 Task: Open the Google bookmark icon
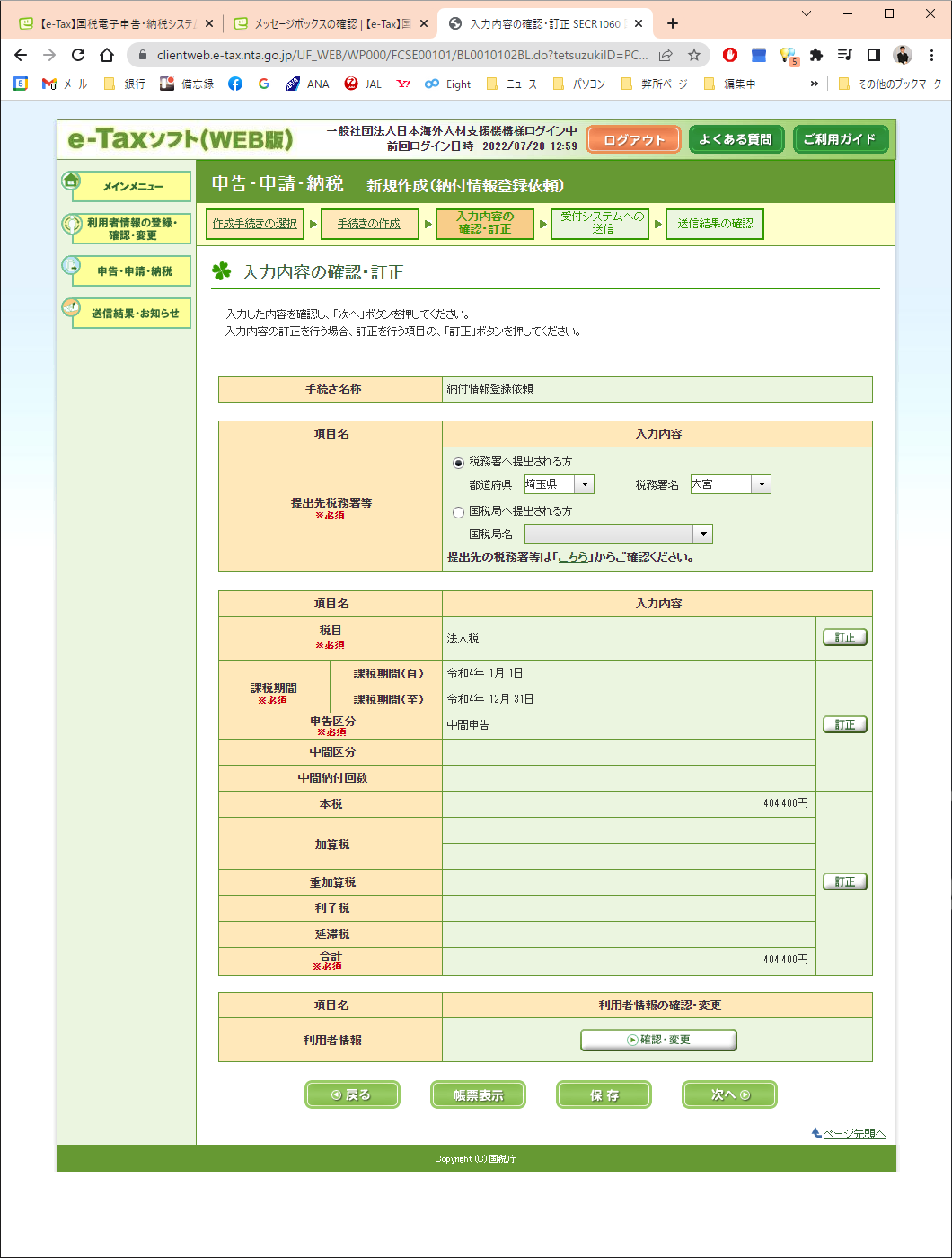click(x=264, y=84)
